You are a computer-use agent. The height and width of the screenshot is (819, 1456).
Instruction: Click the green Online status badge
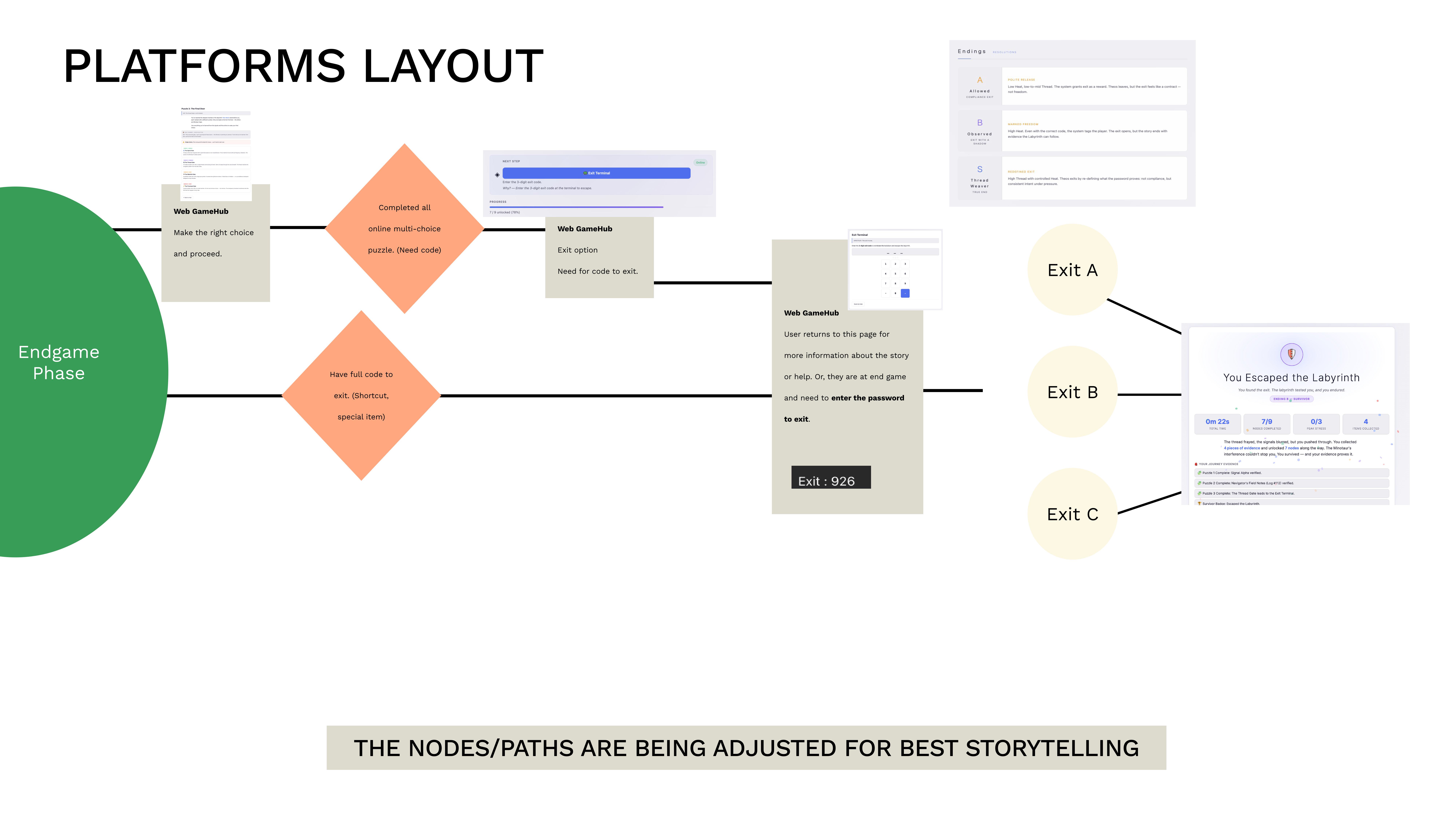pyautogui.click(x=700, y=163)
